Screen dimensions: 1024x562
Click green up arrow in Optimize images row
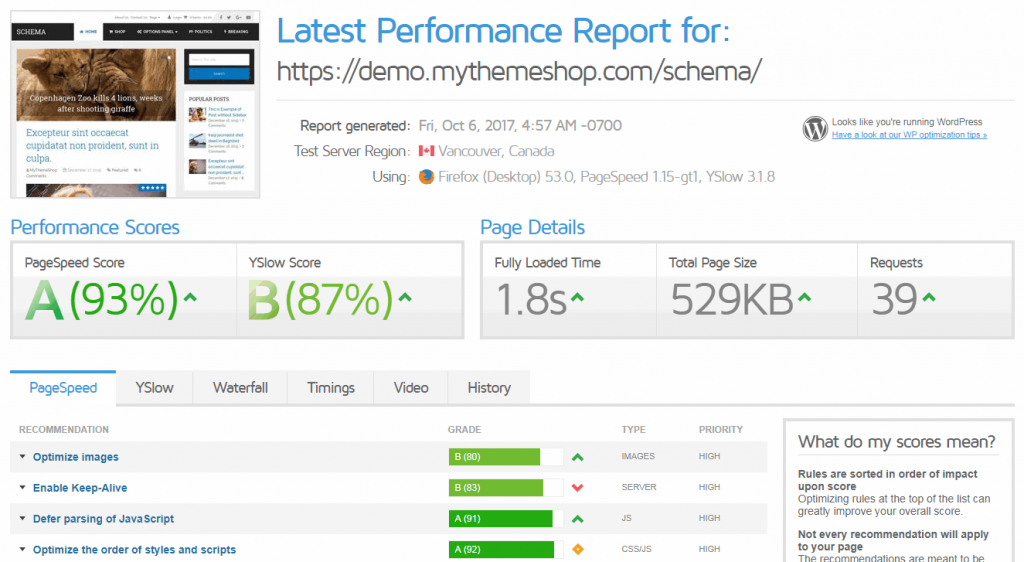tap(577, 458)
